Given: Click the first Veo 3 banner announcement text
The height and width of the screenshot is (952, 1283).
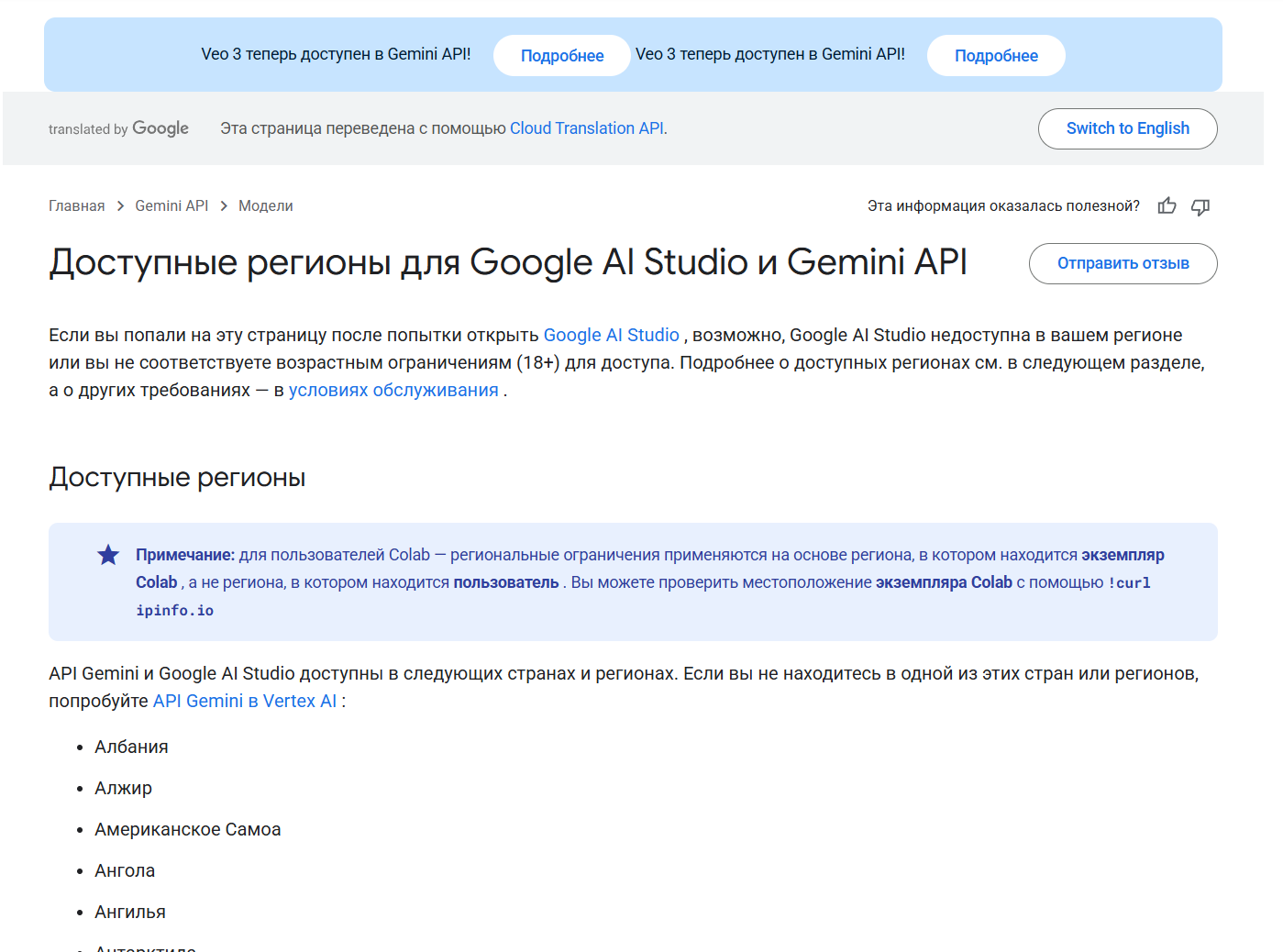Looking at the screenshot, I should (x=336, y=54).
